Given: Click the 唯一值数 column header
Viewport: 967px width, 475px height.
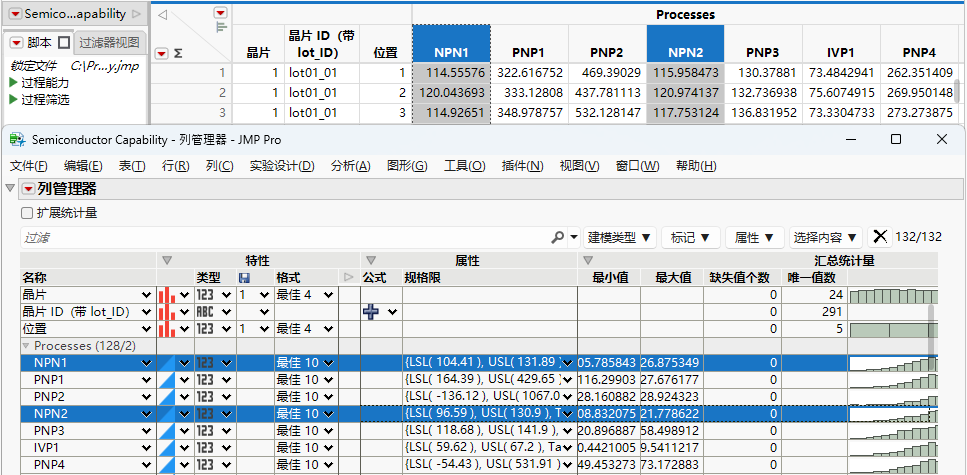Looking at the screenshot, I should tap(815, 278).
